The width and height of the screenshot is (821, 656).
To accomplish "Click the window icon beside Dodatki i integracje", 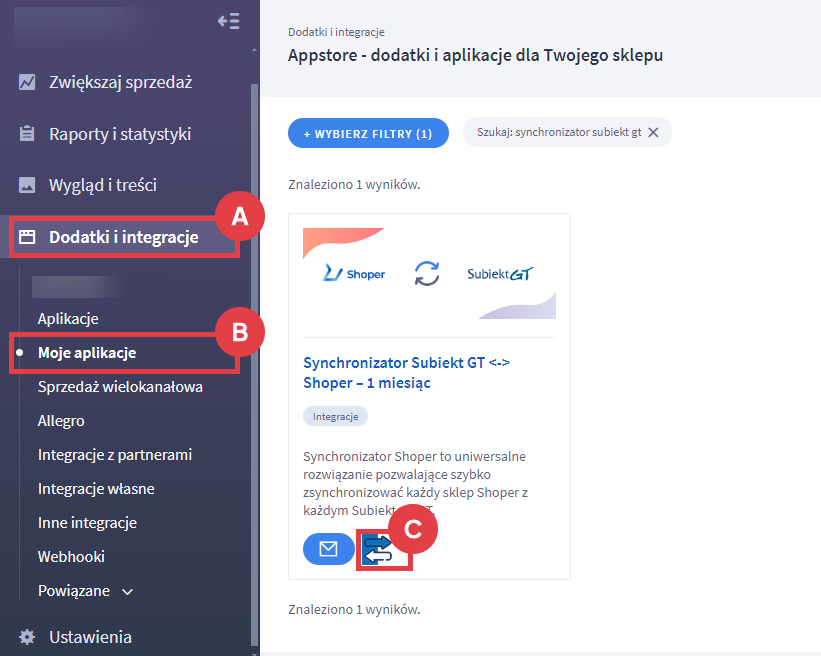I will [27, 237].
